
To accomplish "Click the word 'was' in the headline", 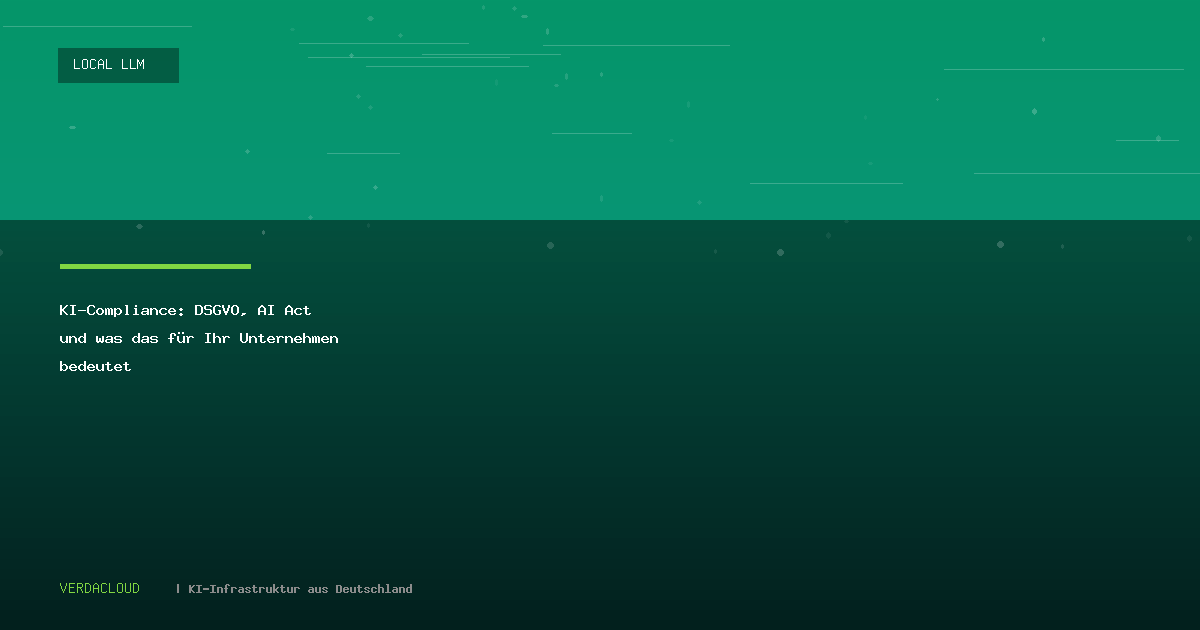I will [x=109, y=339].
